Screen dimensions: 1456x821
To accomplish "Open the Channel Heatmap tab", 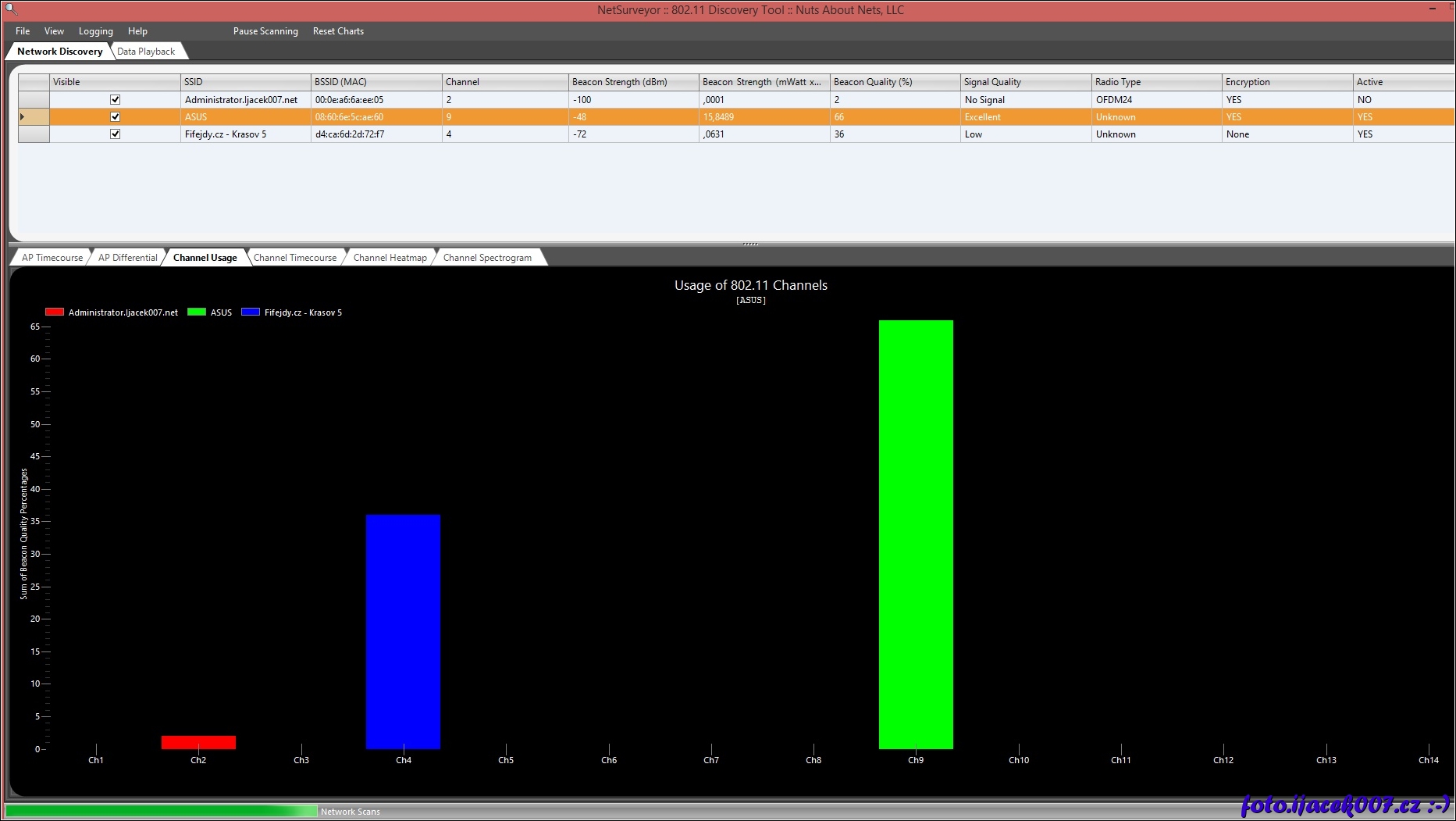I will (390, 258).
